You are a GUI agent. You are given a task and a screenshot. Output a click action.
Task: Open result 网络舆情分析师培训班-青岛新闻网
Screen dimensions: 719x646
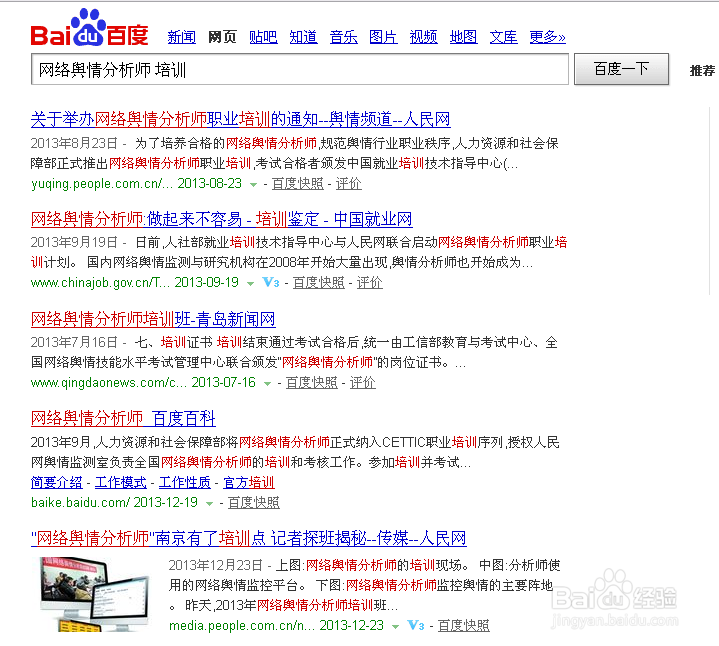coord(153,319)
